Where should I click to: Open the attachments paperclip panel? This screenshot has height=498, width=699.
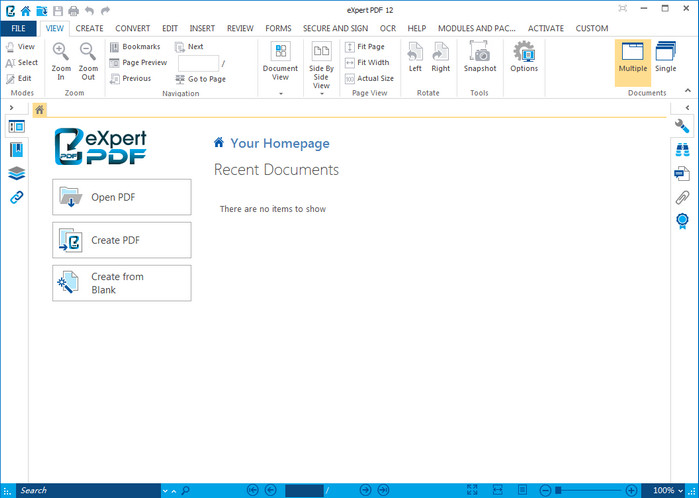(x=682, y=197)
